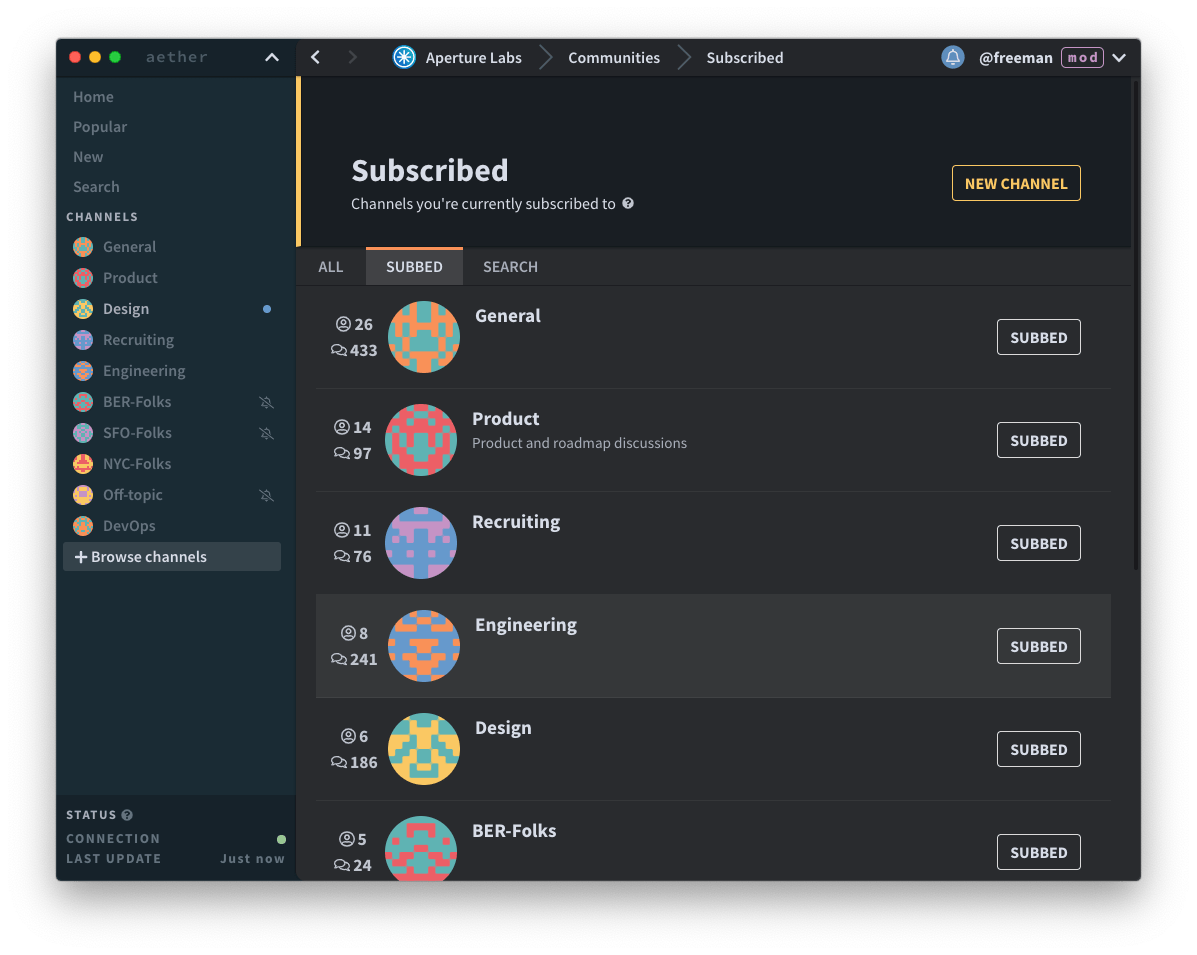The image size is (1197, 955).
Task: Collapse the aether sidebar with the chevron
Action: pos(272,58)
